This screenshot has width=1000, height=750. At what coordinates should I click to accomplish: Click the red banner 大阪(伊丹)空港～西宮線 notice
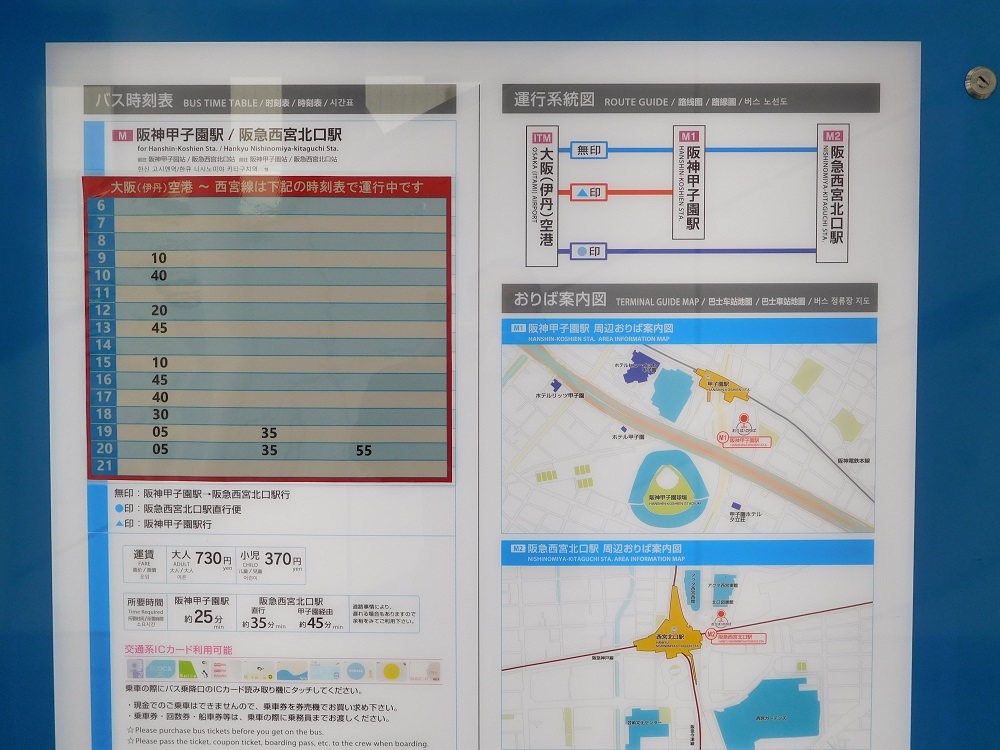coord(267,188)
